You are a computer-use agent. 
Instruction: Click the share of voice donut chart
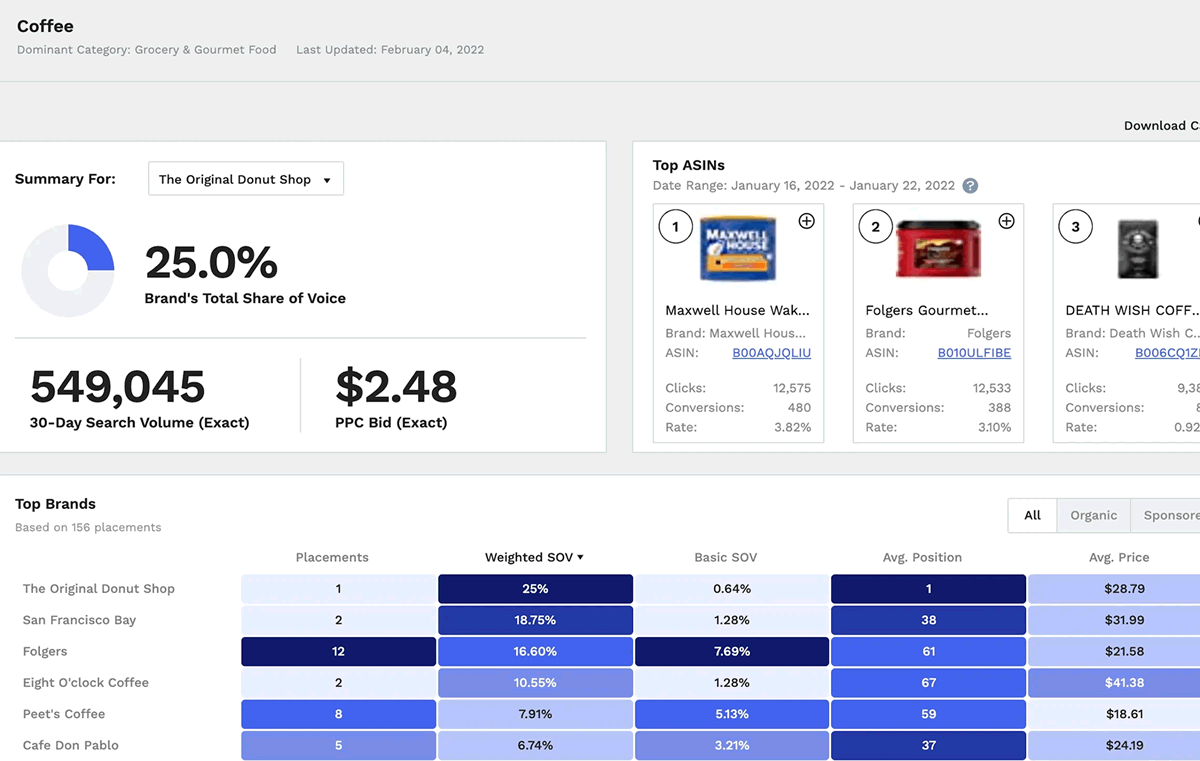pos(68,271)
